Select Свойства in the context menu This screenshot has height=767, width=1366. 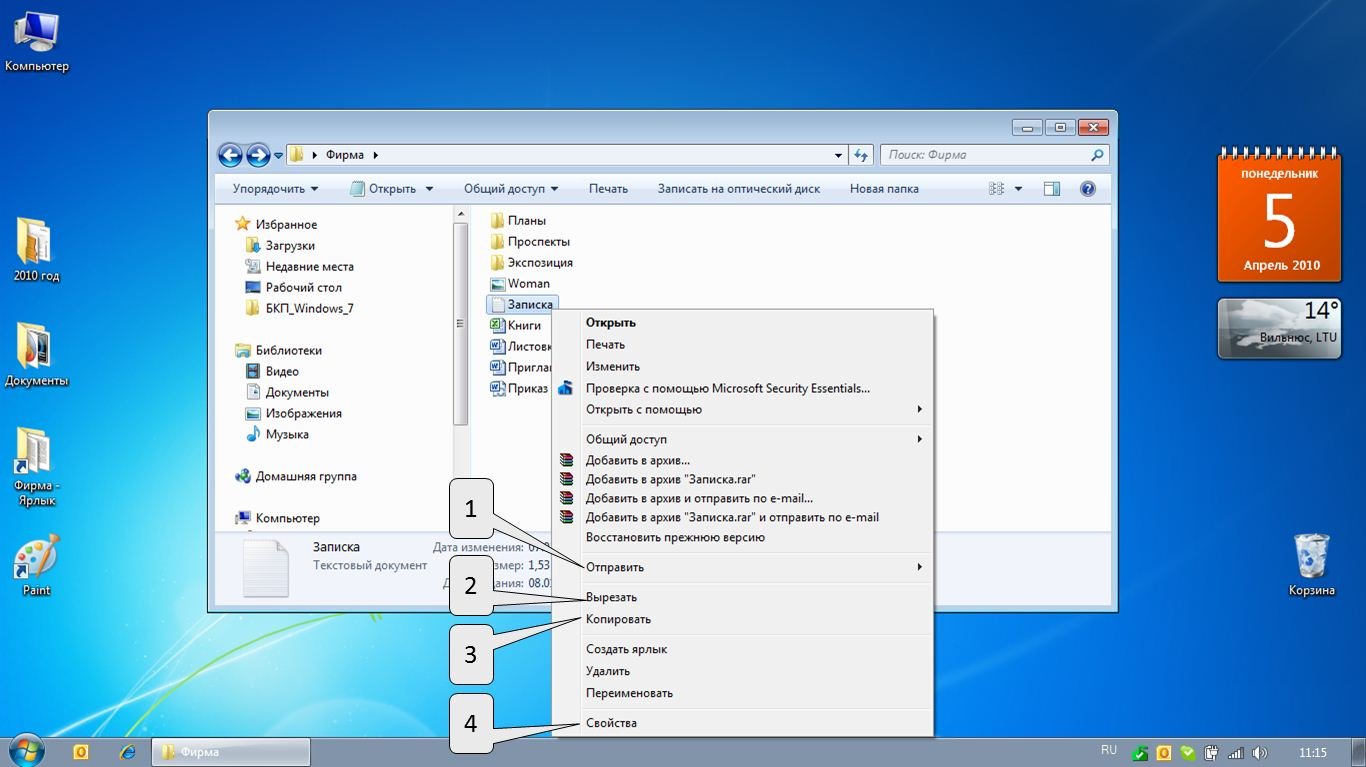(611, 723)
